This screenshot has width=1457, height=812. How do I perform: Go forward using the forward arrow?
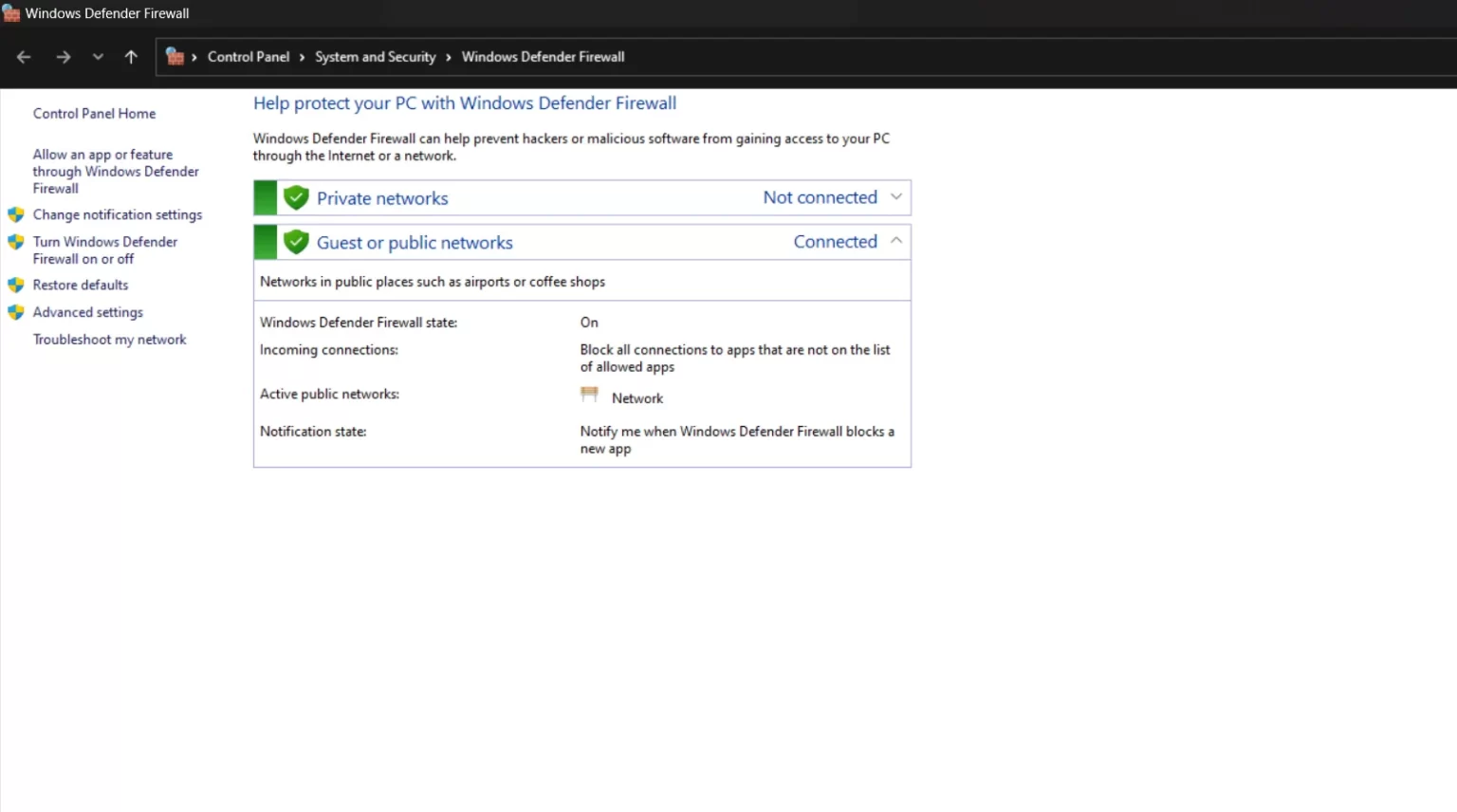point(64,57)
